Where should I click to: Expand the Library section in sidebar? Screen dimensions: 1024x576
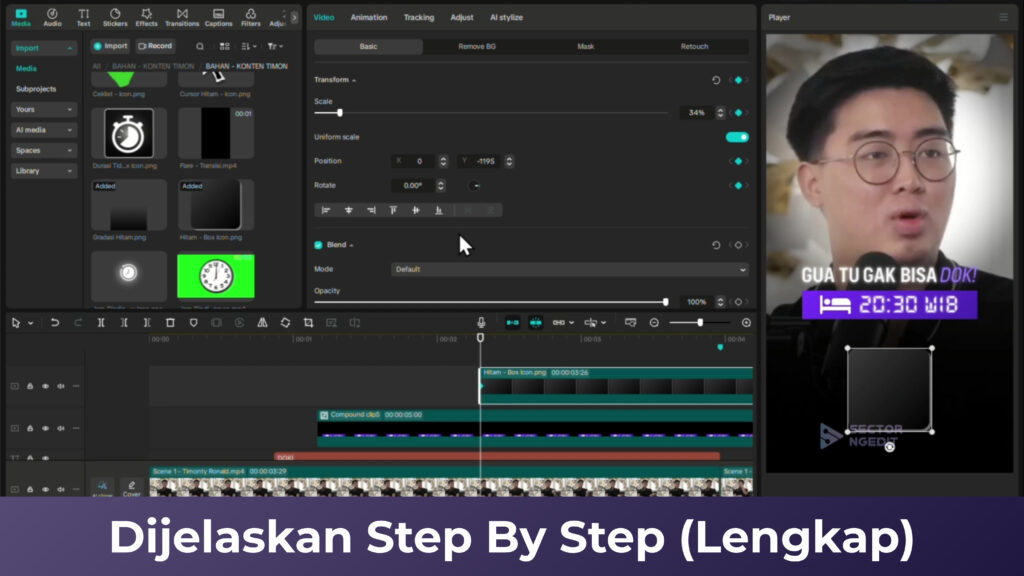[43, 171]
